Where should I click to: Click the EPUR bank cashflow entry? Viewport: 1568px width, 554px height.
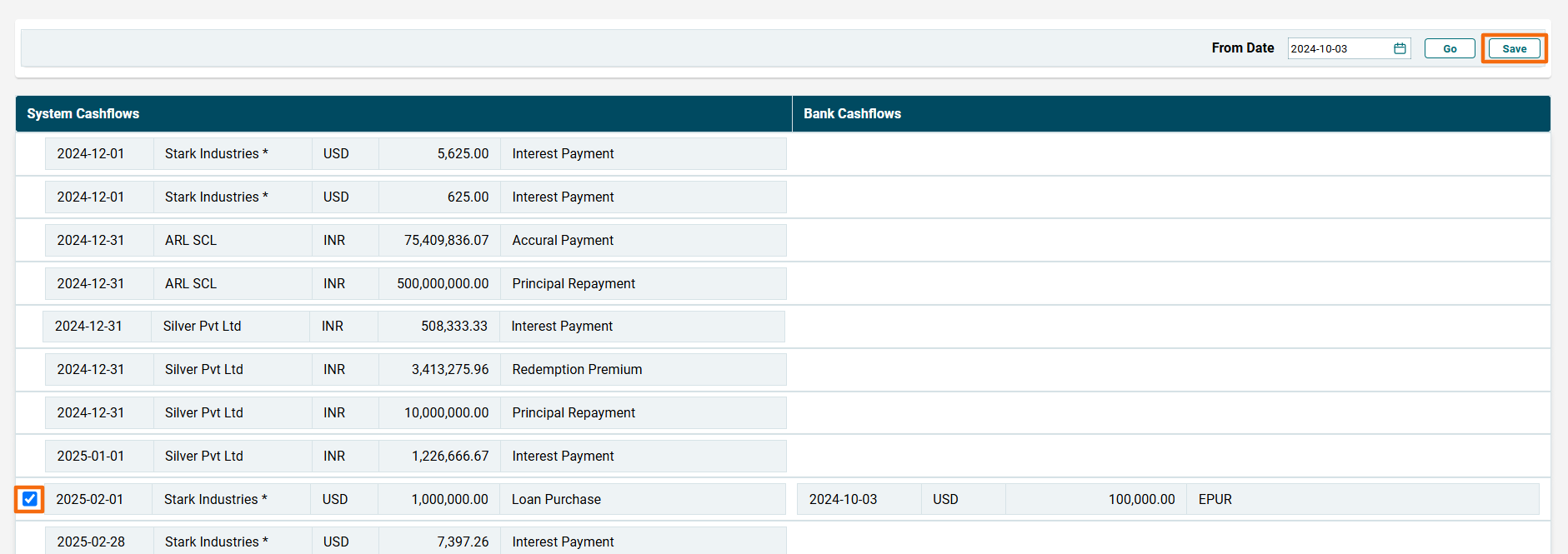pos(1215,500)
